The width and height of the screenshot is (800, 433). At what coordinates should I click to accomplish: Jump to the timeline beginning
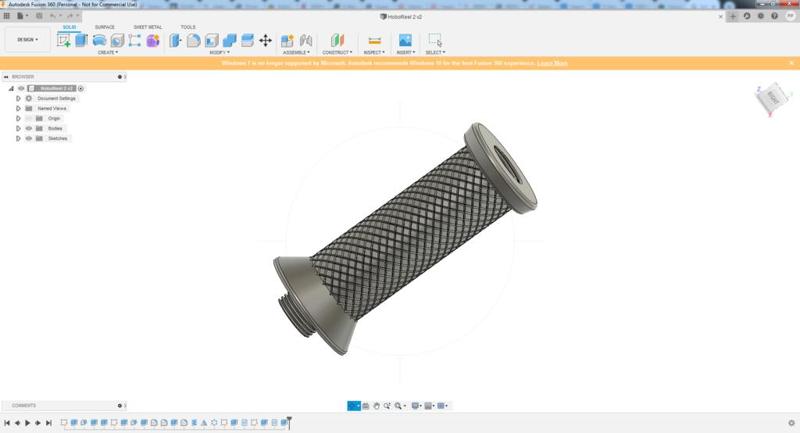tap(7, 423)
